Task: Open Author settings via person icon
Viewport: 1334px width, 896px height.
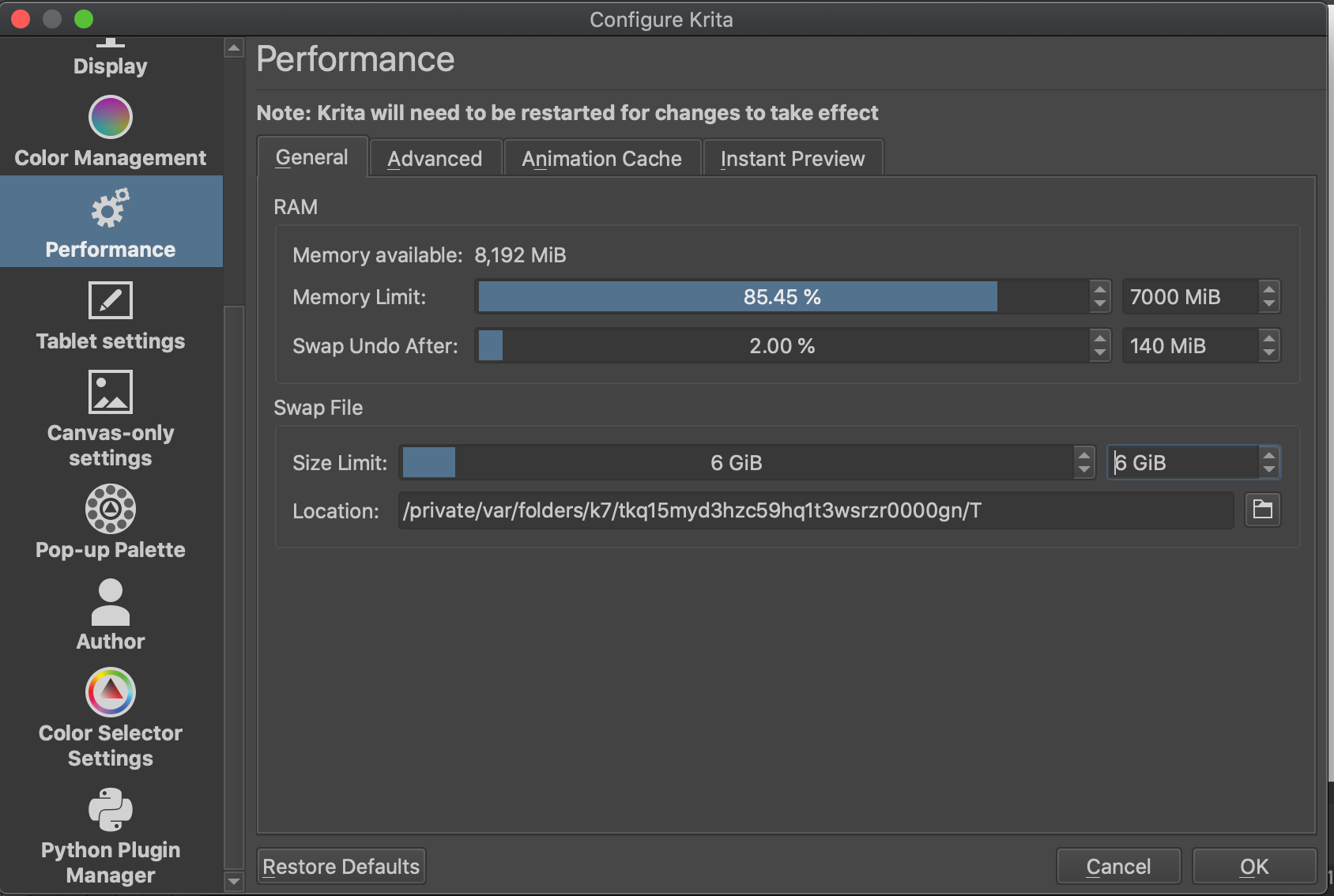Action: point(110,601)
